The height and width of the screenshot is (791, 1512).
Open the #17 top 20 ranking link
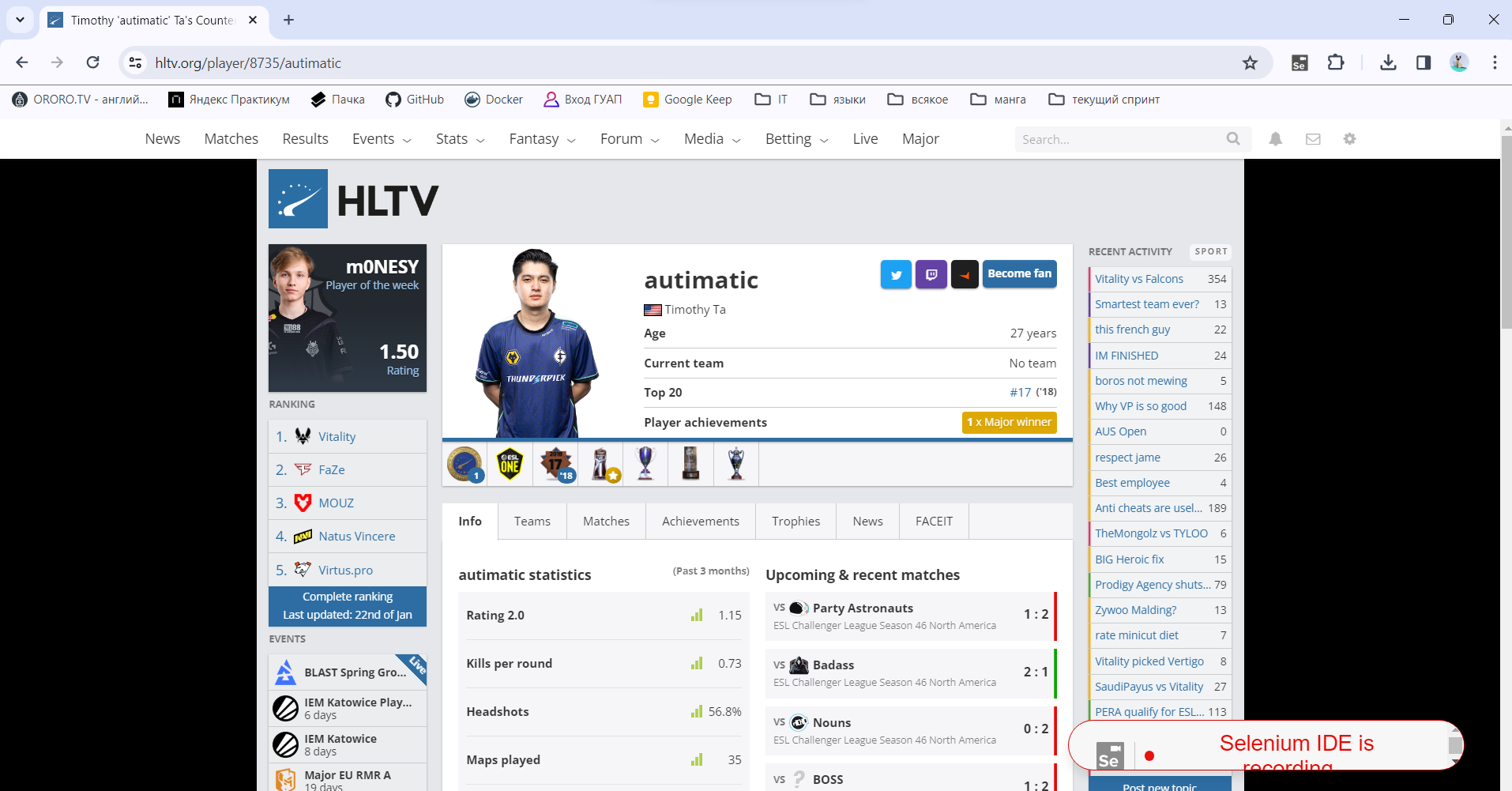(1021, 393)
